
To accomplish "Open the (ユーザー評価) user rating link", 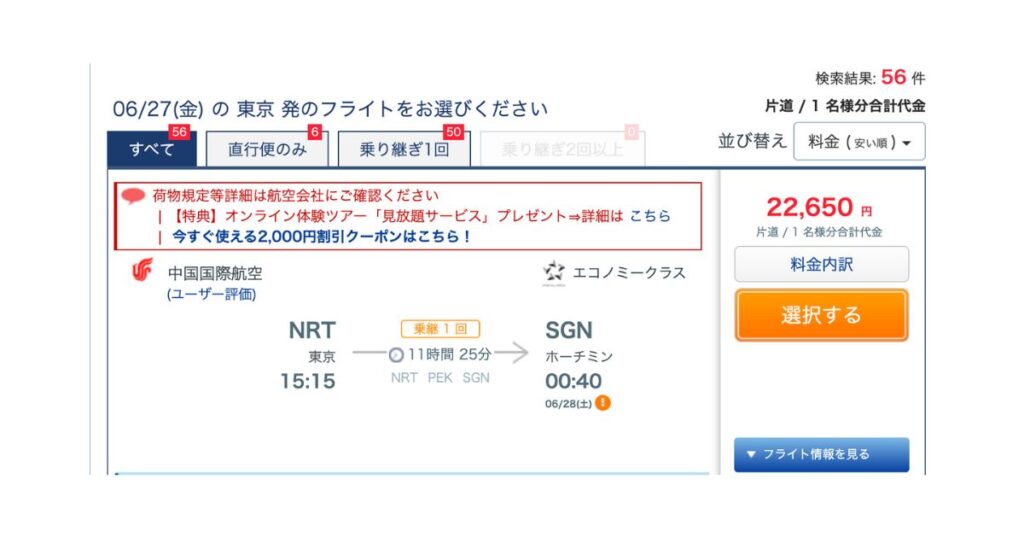I will pos(212,294).
